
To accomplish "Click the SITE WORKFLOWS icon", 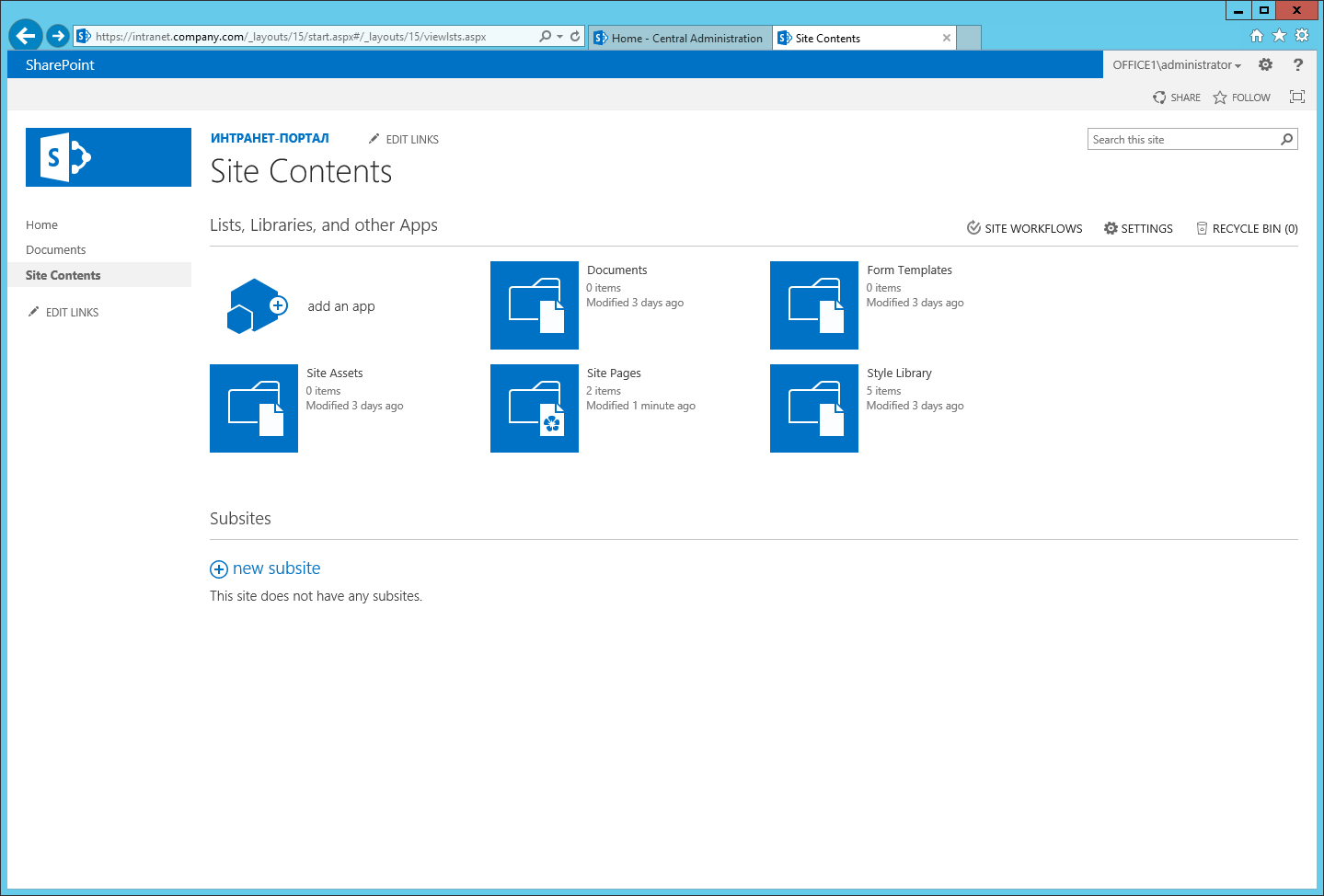I will click(x=973, y=228).
